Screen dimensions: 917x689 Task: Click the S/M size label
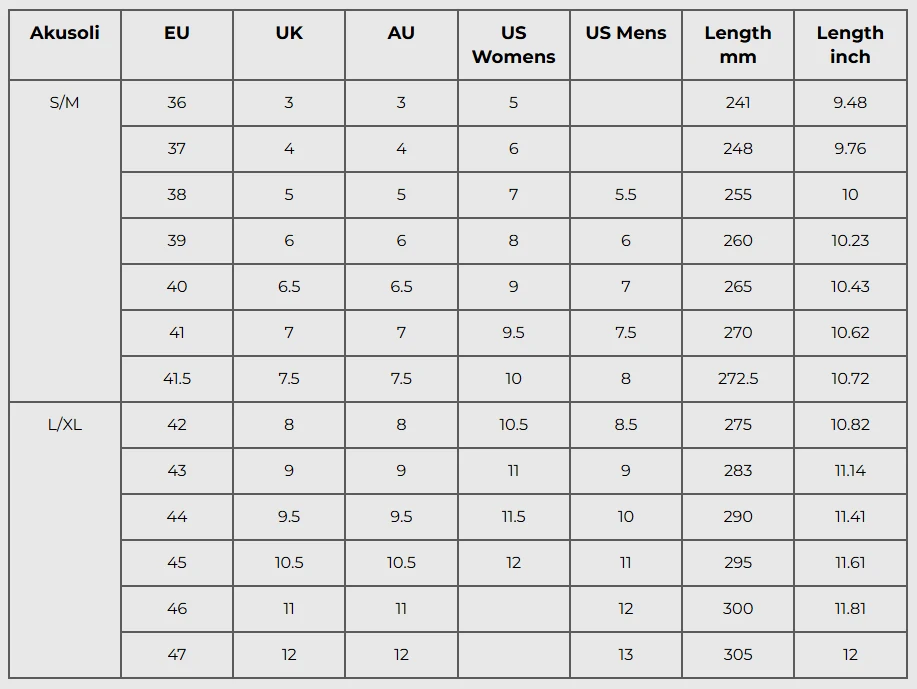[x=65, y=103]
